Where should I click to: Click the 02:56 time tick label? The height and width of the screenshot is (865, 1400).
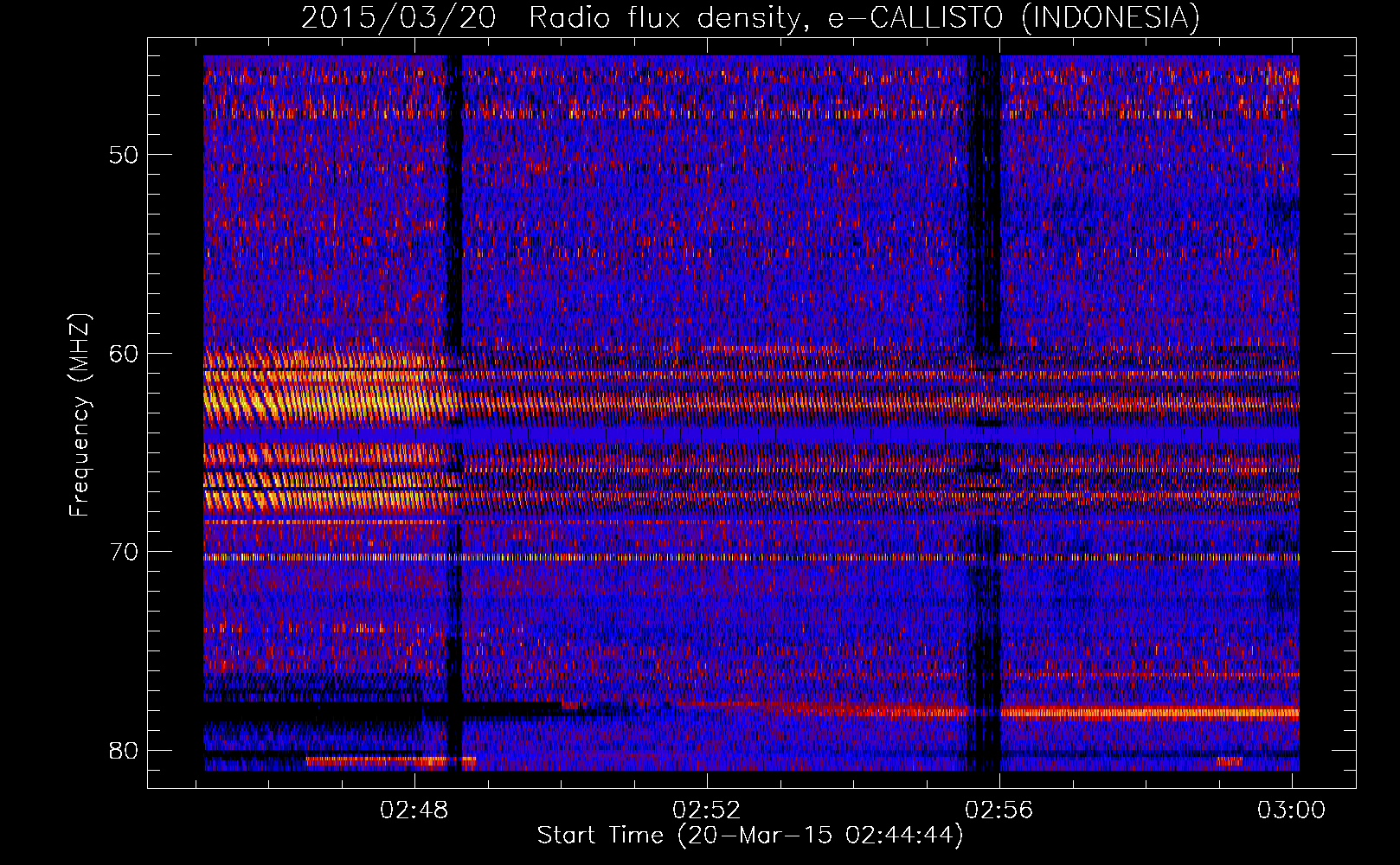(999, 810)
